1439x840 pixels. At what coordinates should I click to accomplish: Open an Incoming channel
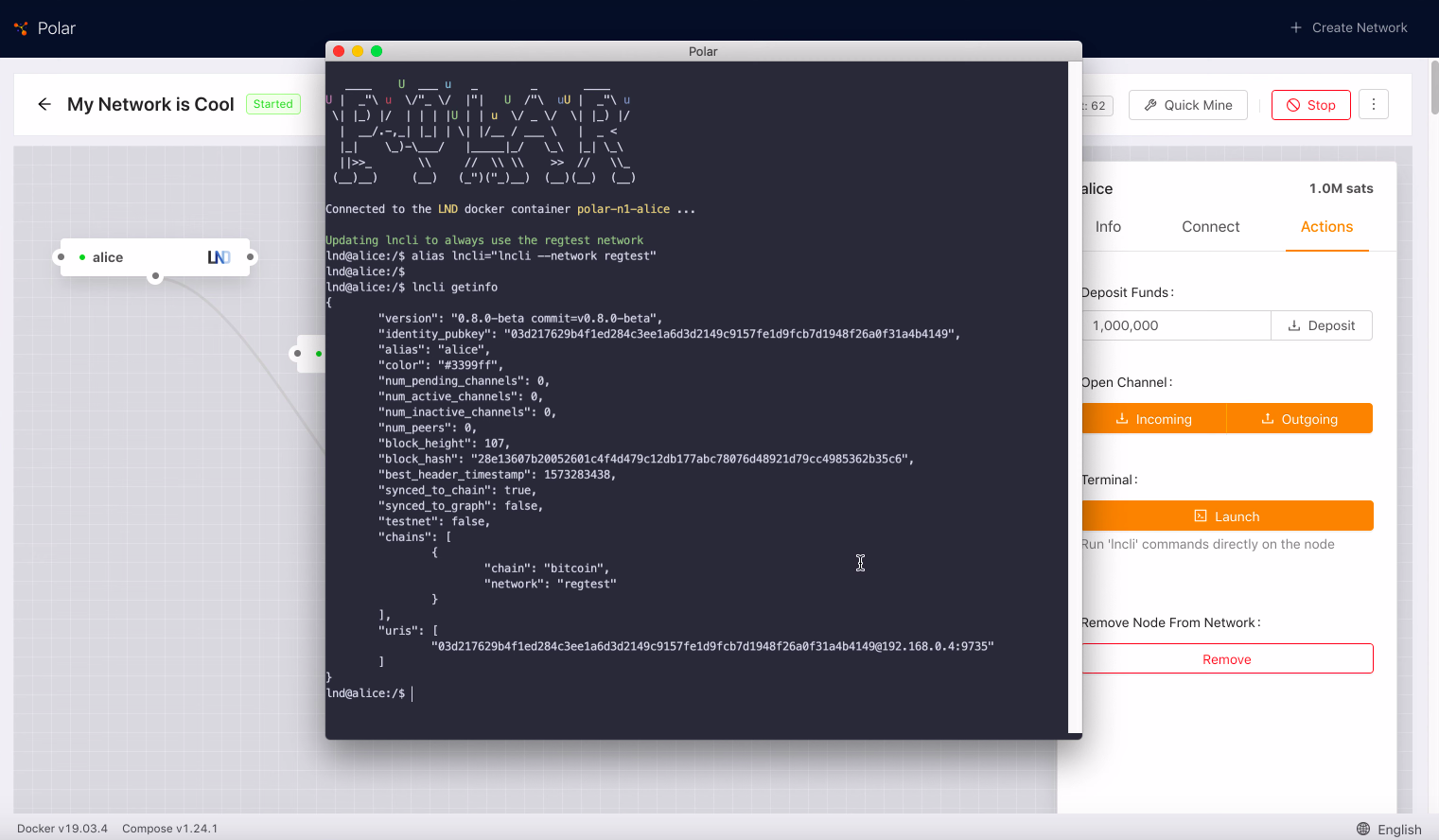(x=1153, y=419)
